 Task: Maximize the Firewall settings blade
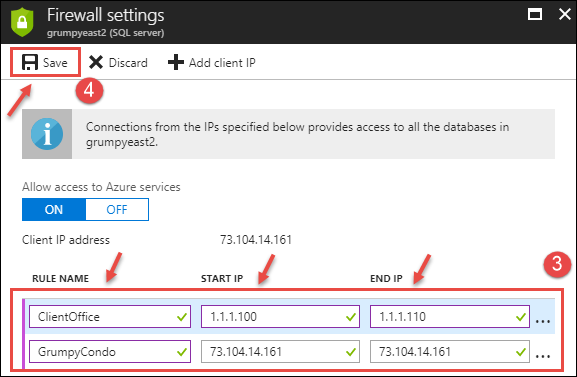[x=535, y=14]
